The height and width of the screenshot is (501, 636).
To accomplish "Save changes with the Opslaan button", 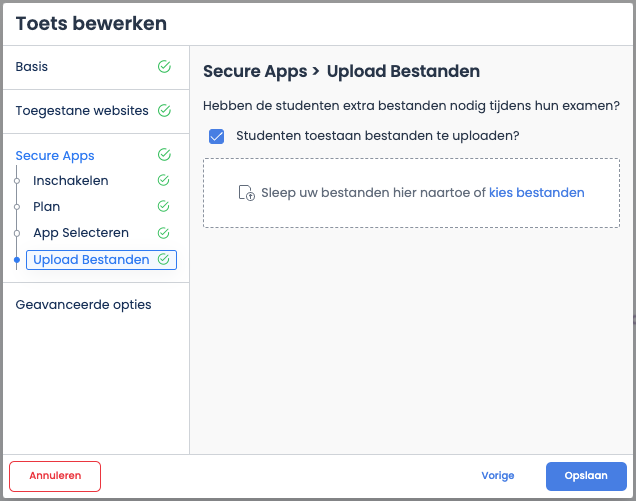I will coord(586,476).
